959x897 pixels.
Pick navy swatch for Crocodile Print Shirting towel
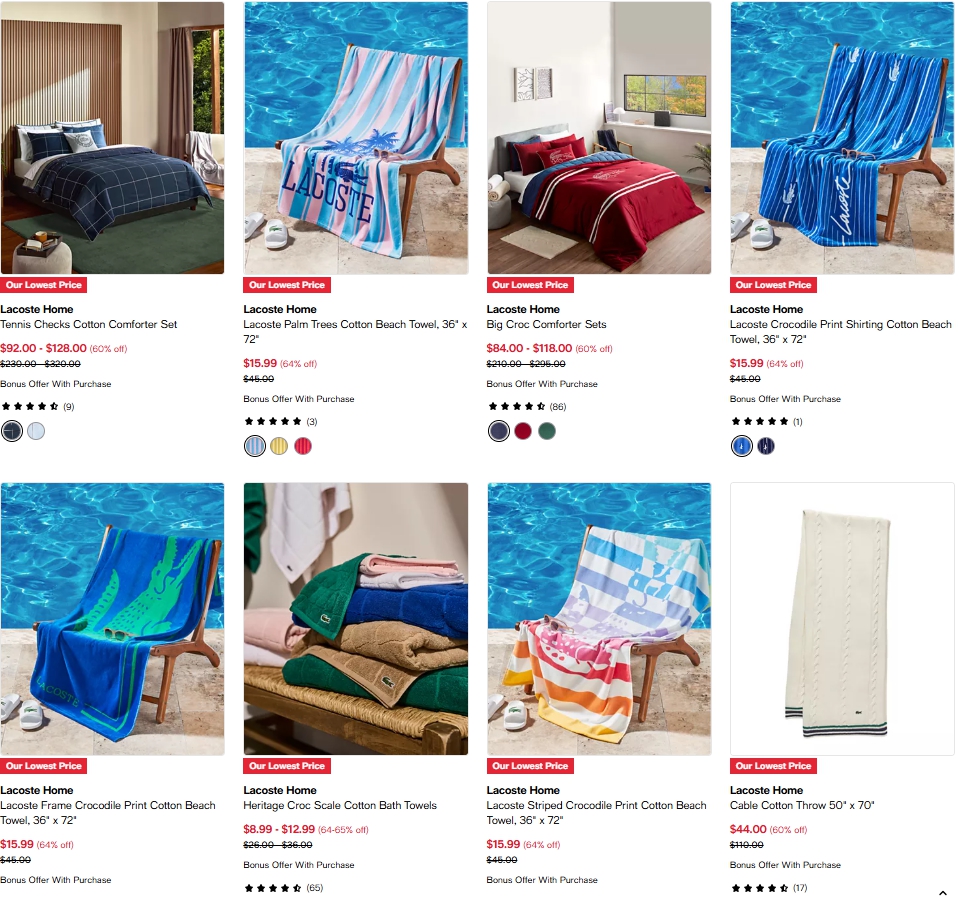click(x=766, y=446)
